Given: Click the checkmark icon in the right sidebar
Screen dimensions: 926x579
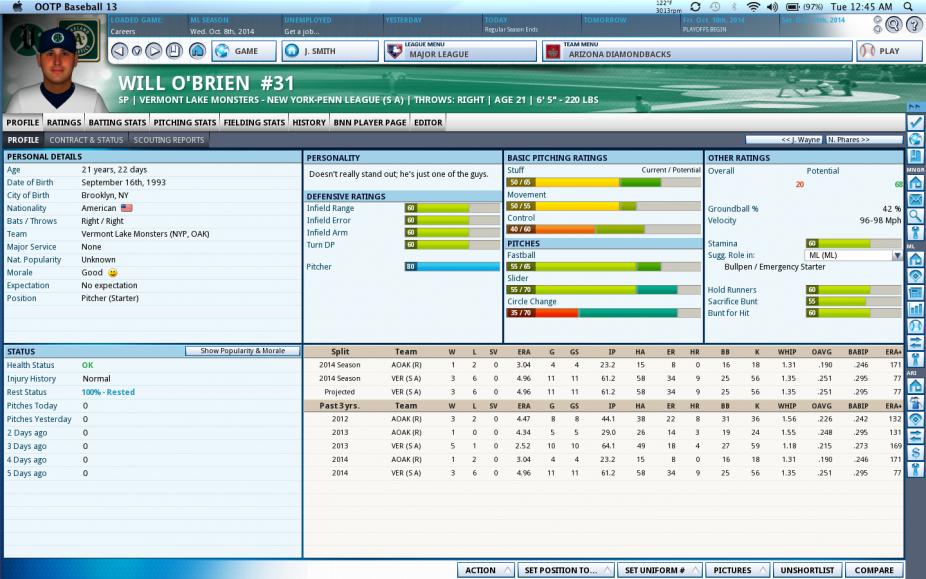Looking at the screenshot, I should (x=915, y=122).
